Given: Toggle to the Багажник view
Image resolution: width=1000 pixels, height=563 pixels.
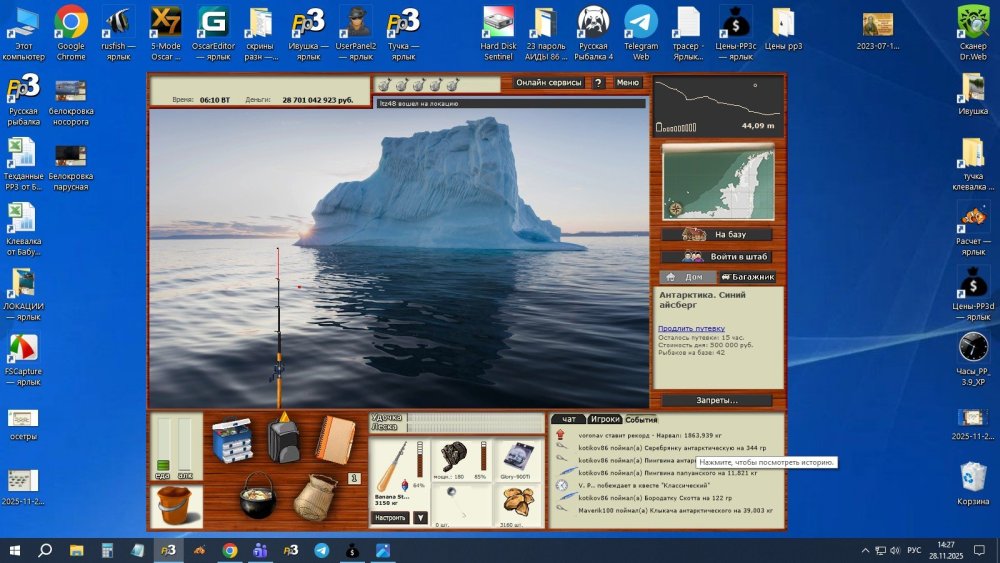Looking at the screenshot, I should click(x=747, y=277).
